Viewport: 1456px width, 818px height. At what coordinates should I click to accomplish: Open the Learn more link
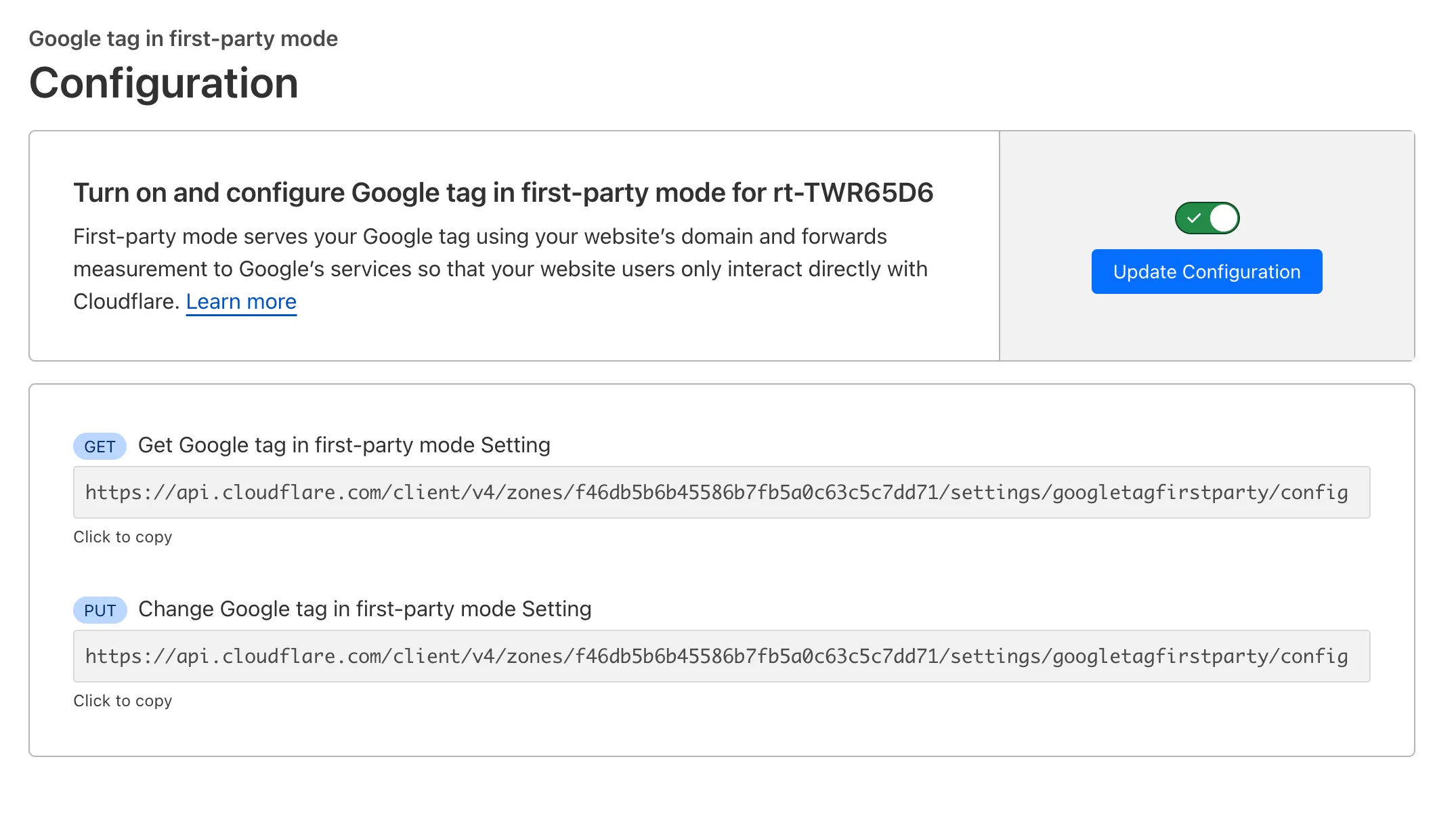click(240, 301)
